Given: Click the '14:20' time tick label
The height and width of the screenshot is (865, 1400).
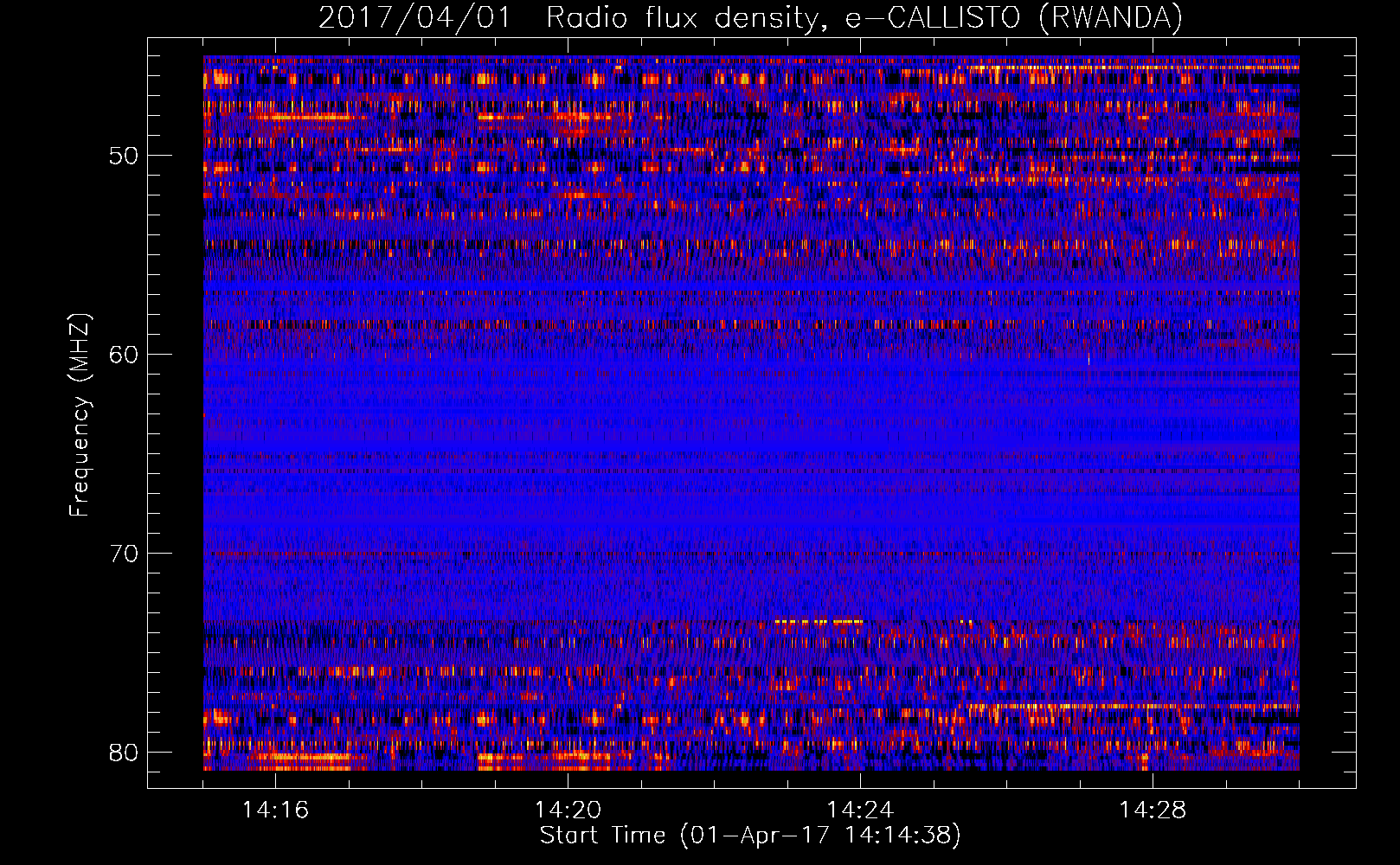Looking at the screenshot, I should click(568, 810).
